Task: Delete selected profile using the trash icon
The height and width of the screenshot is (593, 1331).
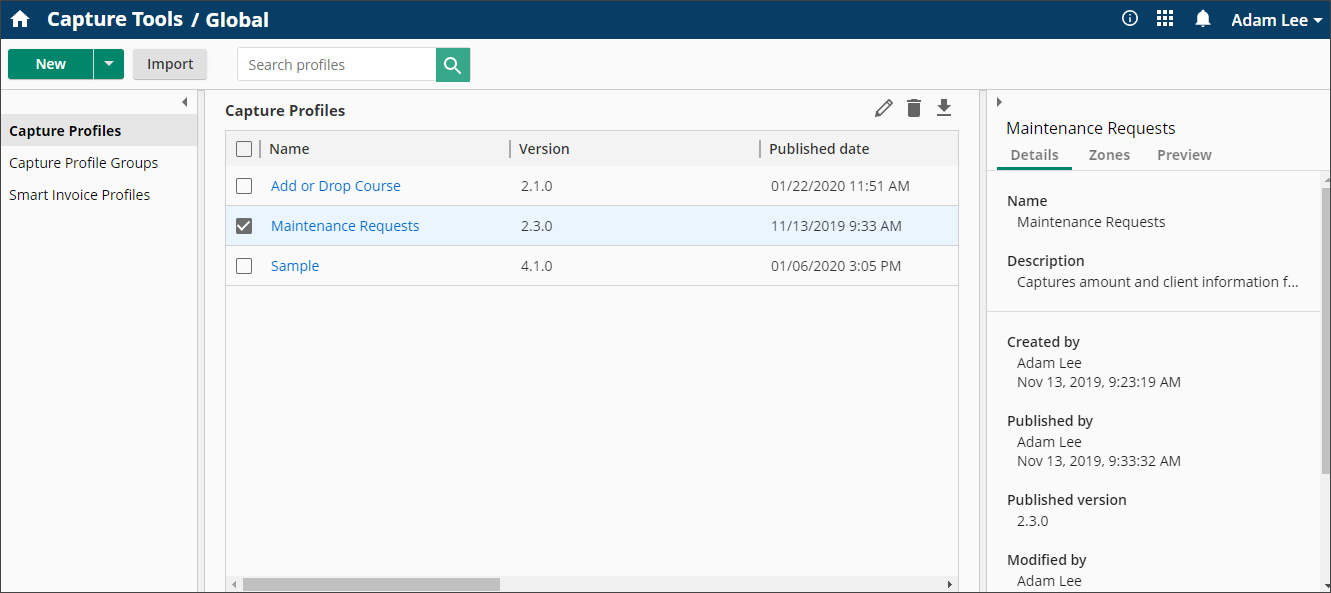Action: [913, 107]
